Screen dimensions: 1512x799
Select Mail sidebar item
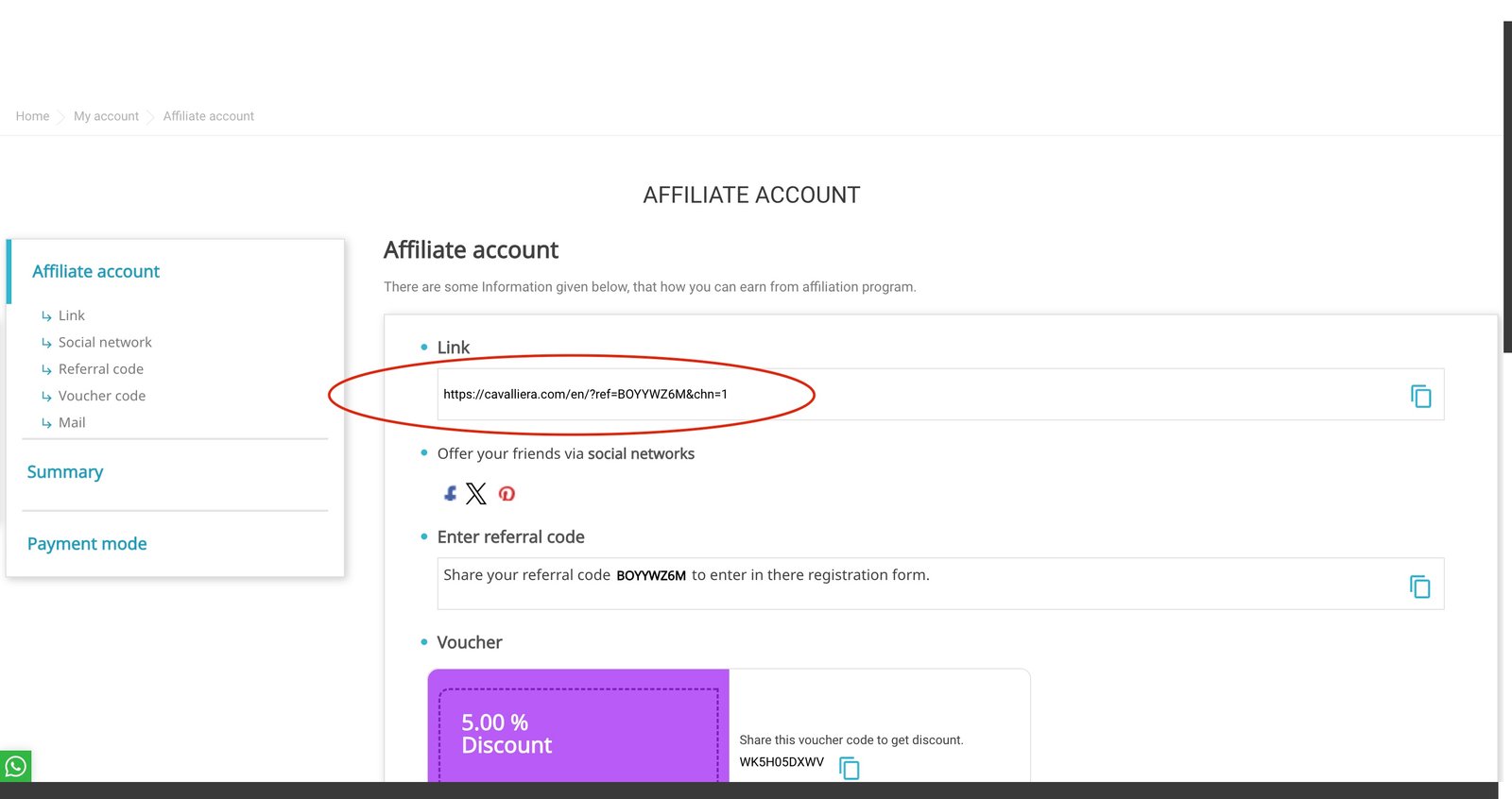click(x=72, y=422)
